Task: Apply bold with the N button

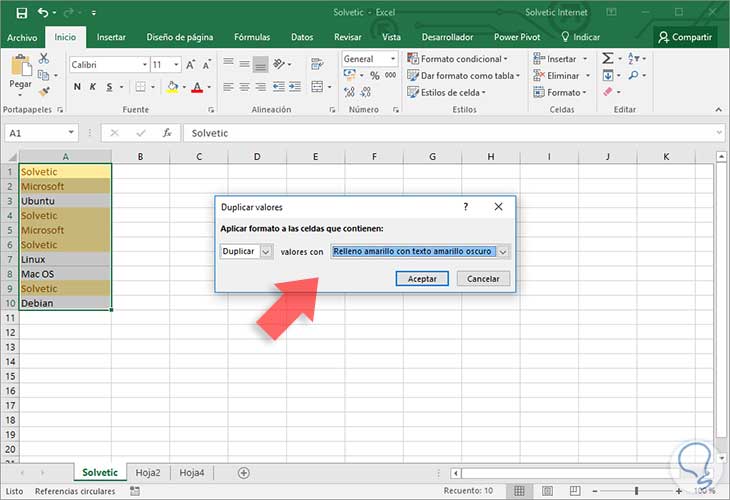Action: point(77,88)
